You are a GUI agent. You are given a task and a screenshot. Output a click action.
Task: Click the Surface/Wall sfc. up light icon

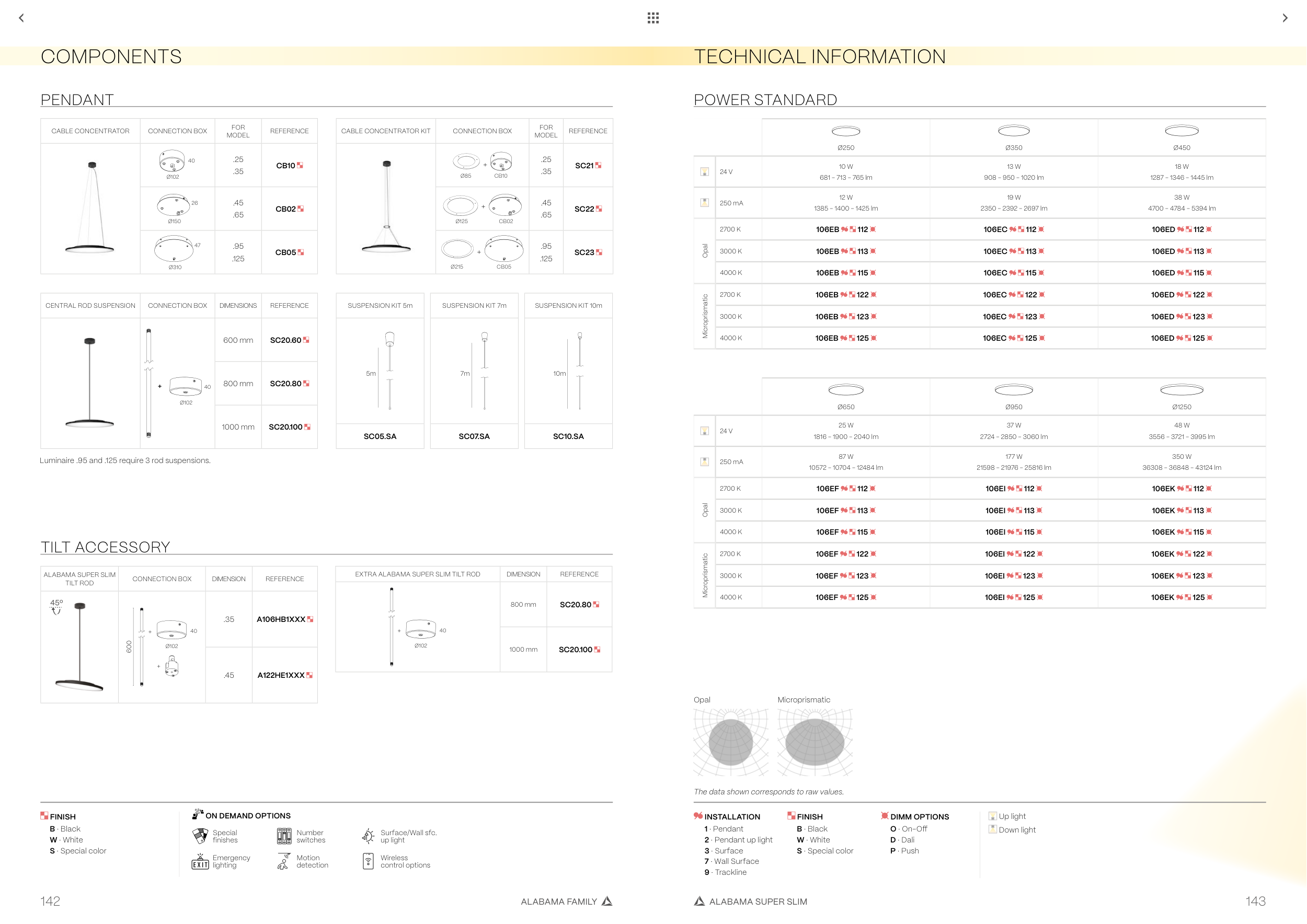click(x=368, y=836)
